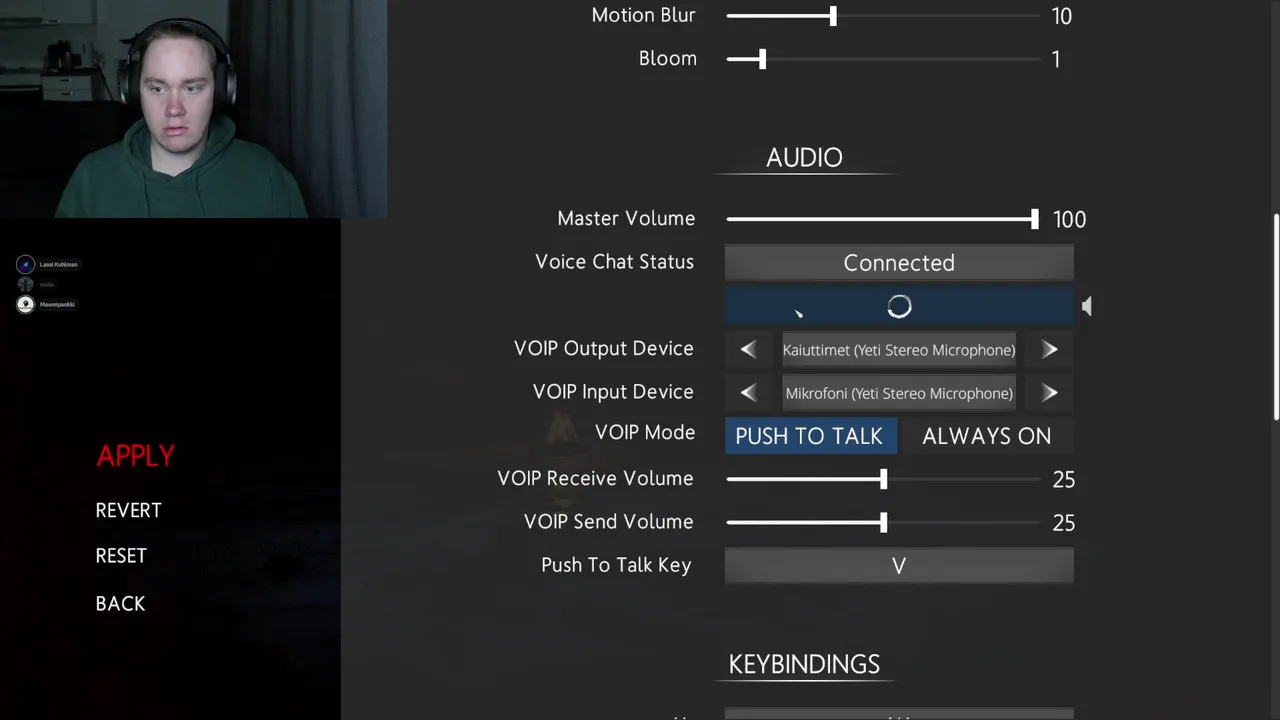Choose RESET in the left menu

(121, 556)
